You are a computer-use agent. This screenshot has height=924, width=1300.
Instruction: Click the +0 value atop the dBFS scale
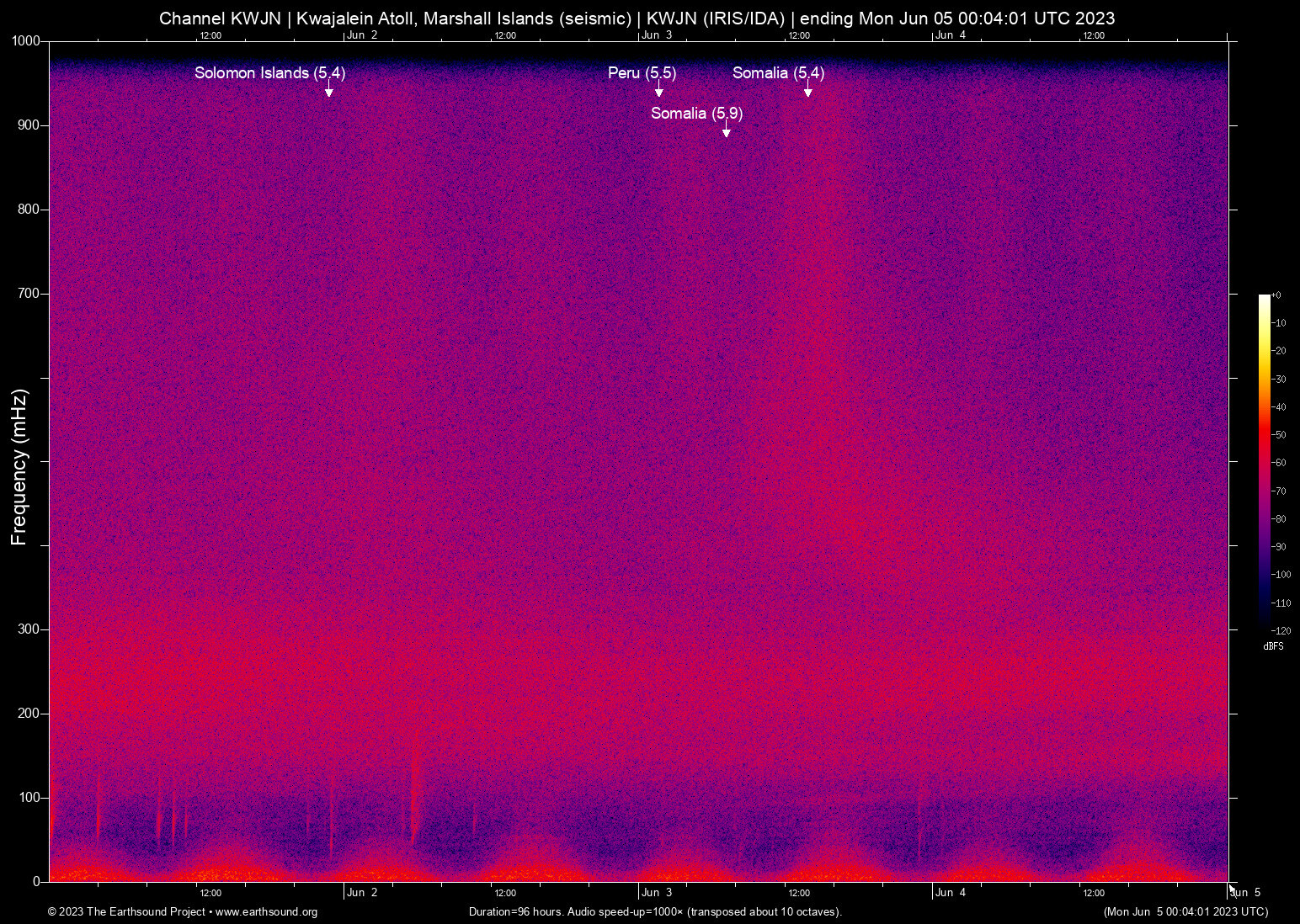1275,295
